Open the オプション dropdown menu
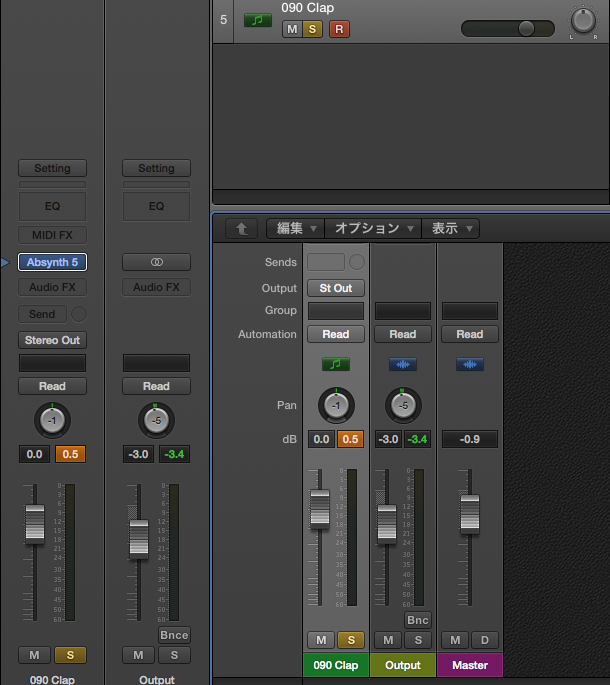This screenshot has height=685, width=610. click(375, 228)
